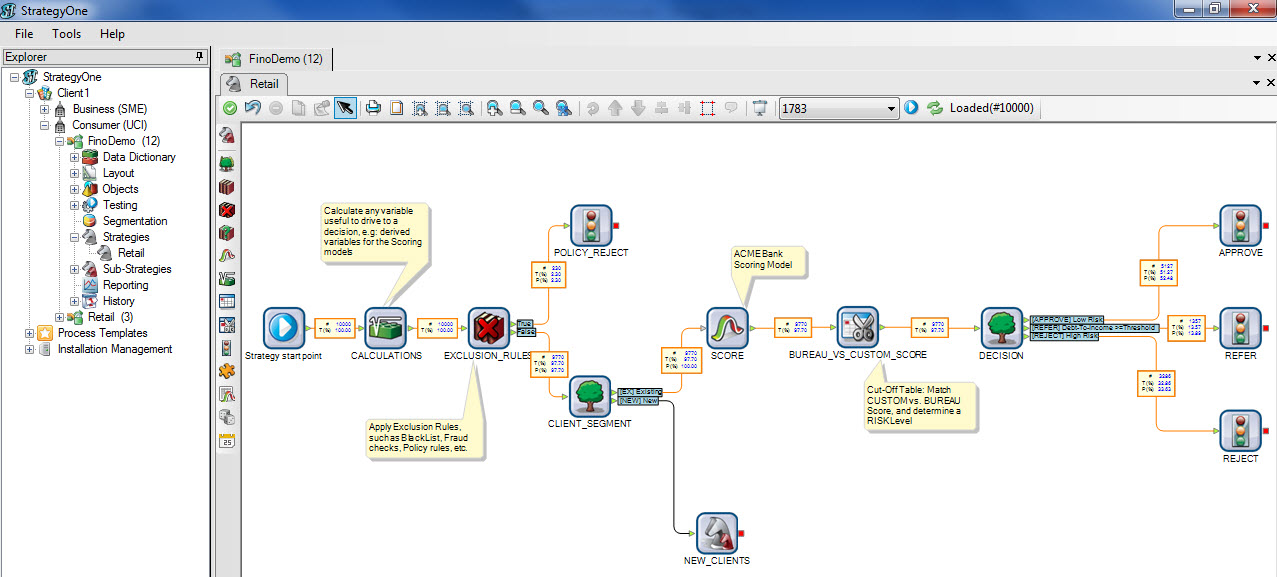Open the Tools menu
This screenshot has height=577, width=1277.
67,34
